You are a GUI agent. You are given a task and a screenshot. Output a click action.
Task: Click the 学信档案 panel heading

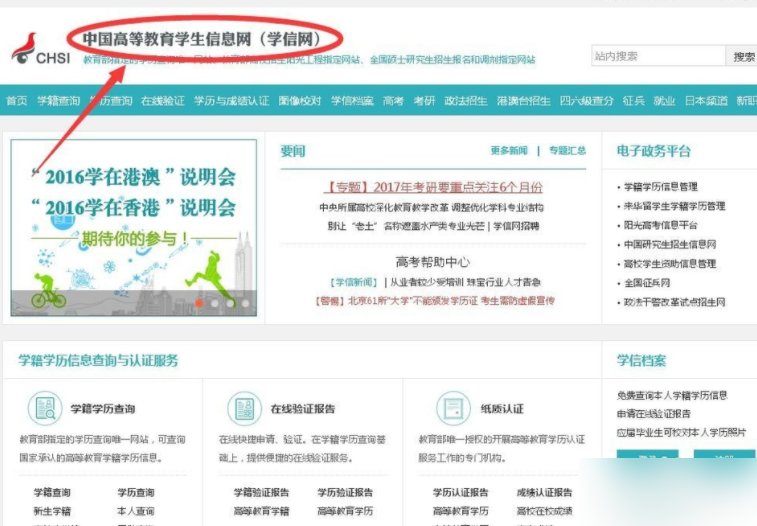[x=641, y=360]
